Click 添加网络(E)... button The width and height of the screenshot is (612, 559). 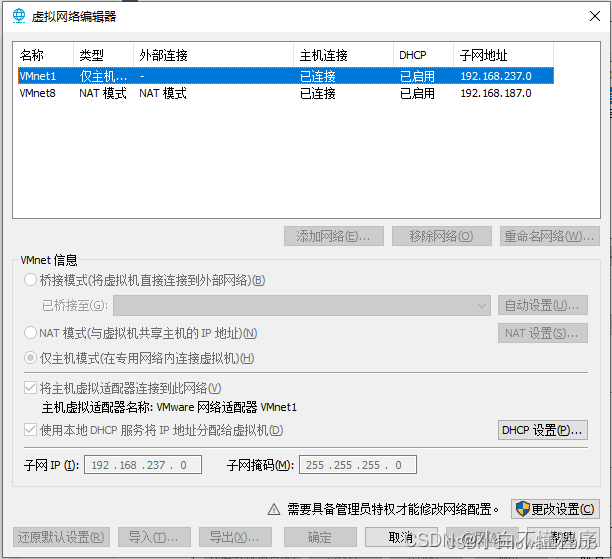click(x=334, y=236)
